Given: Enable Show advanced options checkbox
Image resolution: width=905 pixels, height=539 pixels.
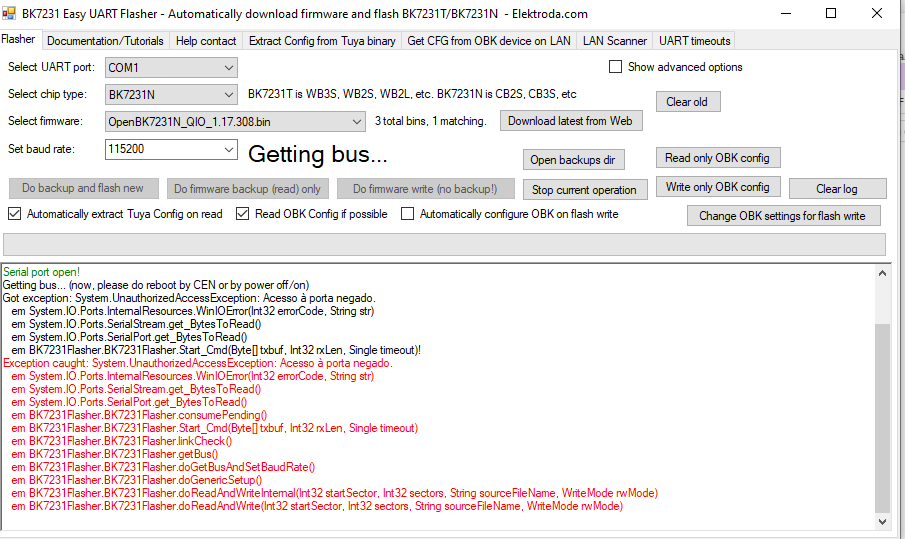Looking at the screenshot, I should pos(615,67).
